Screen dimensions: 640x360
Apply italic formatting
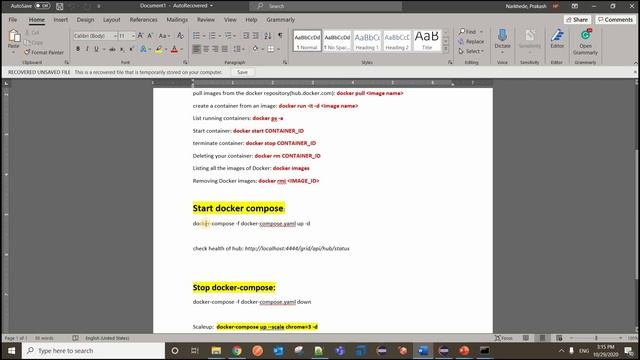point(87,49)
